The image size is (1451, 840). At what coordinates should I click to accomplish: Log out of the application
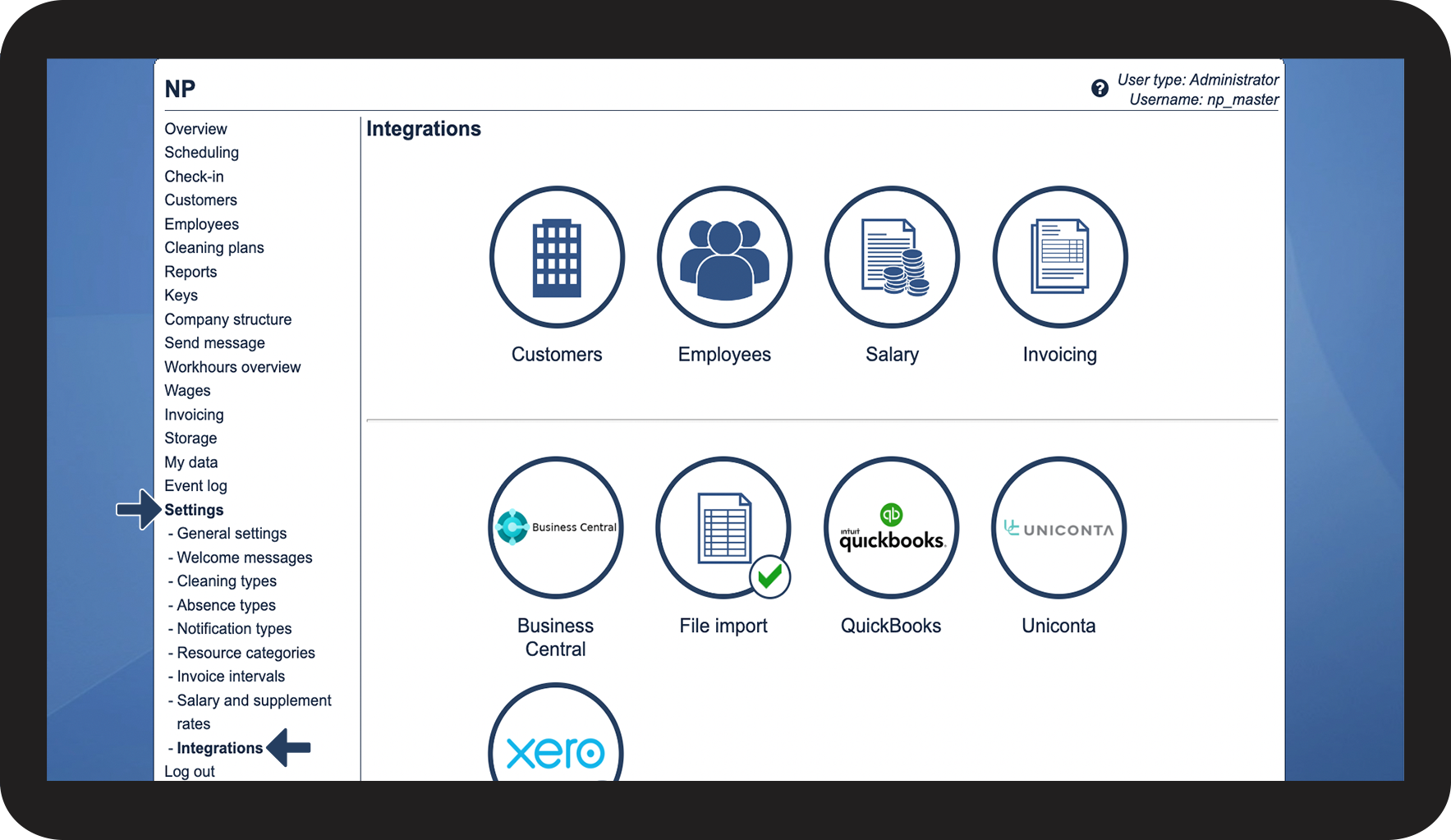coord(190,772)
